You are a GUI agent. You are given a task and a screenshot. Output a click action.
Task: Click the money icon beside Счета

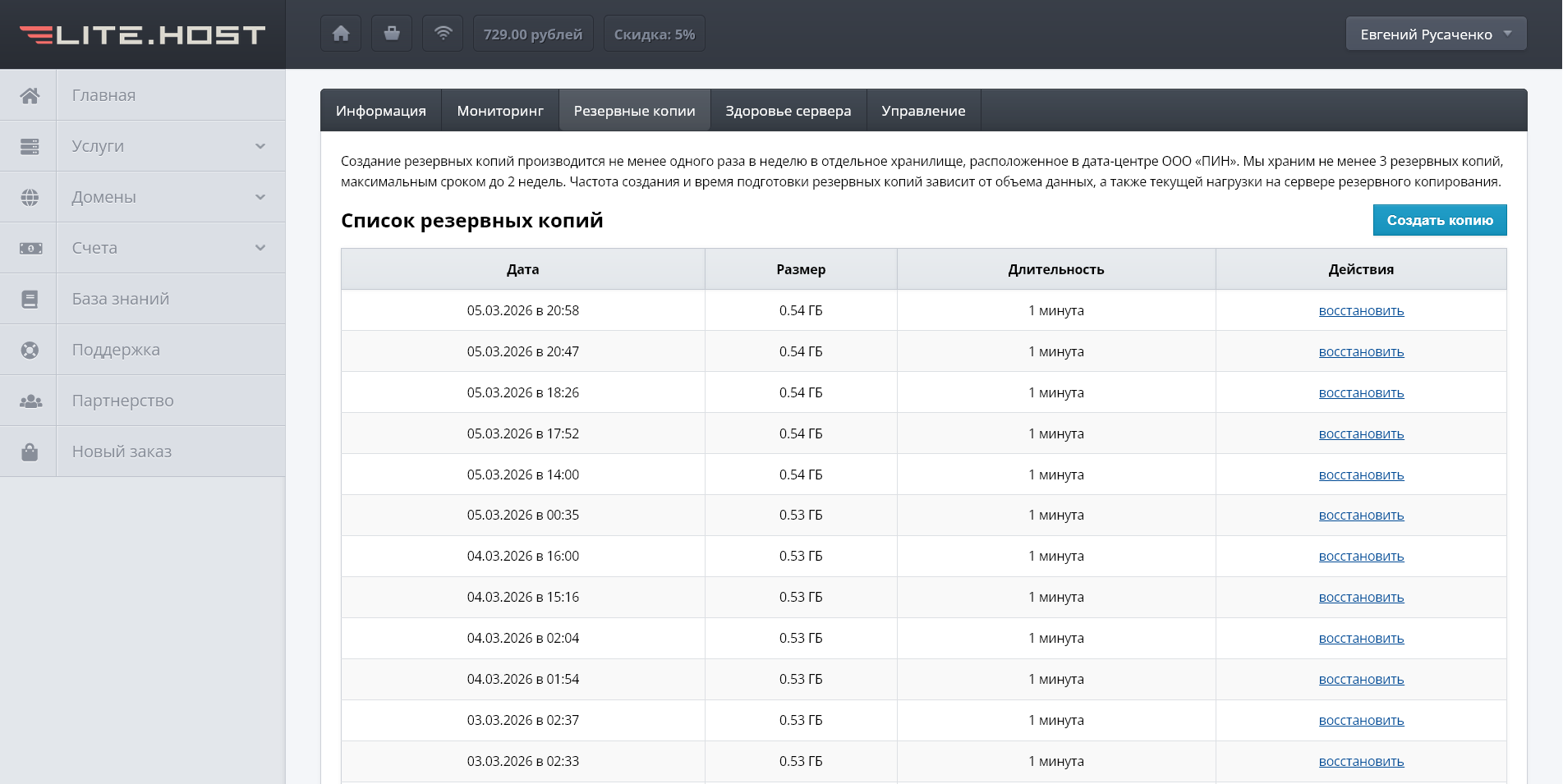click(x=30, y=248)
